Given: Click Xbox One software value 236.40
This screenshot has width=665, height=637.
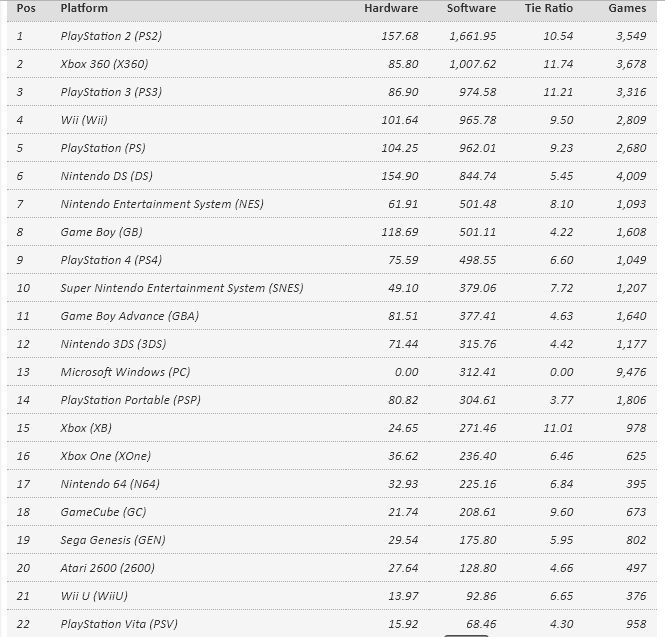Looking at the screenshot, I should coord(478,456).
